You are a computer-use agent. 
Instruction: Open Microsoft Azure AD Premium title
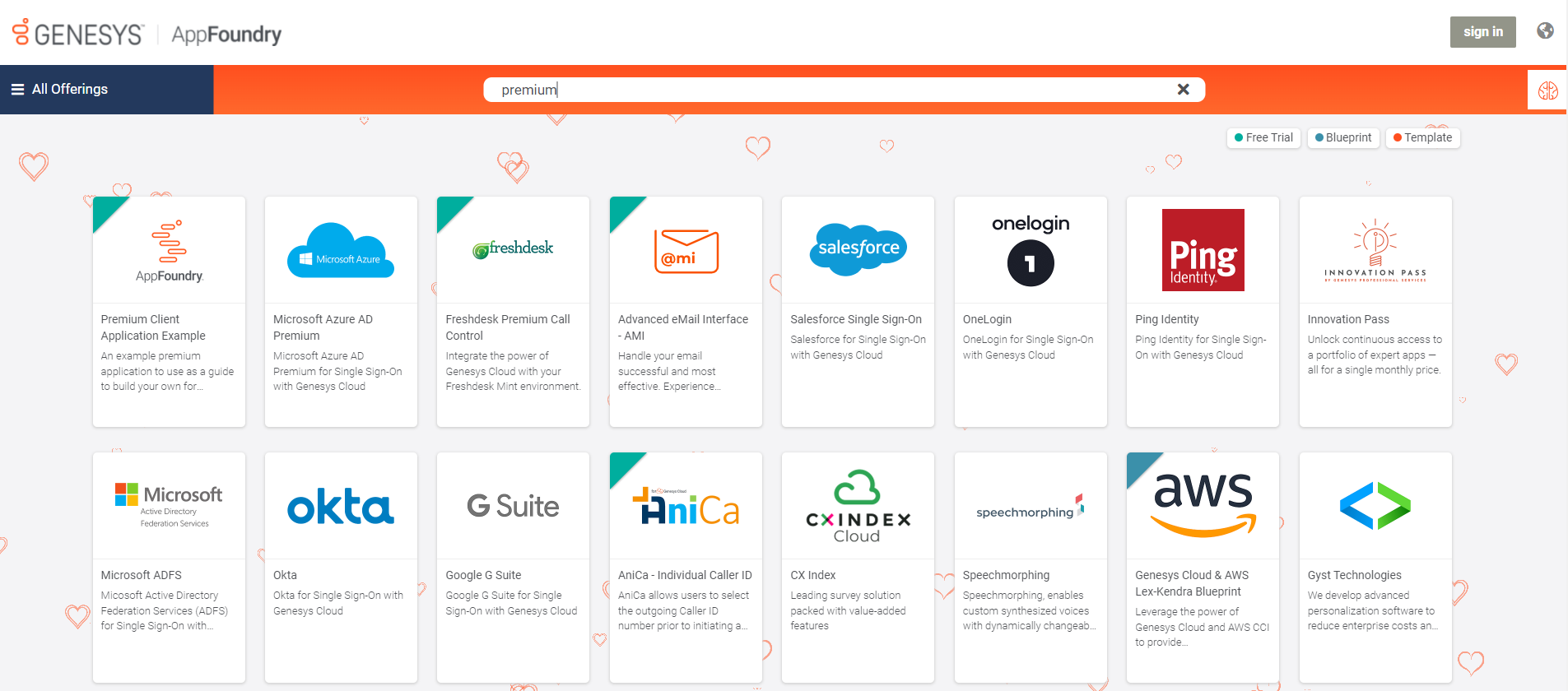[323, 327]
